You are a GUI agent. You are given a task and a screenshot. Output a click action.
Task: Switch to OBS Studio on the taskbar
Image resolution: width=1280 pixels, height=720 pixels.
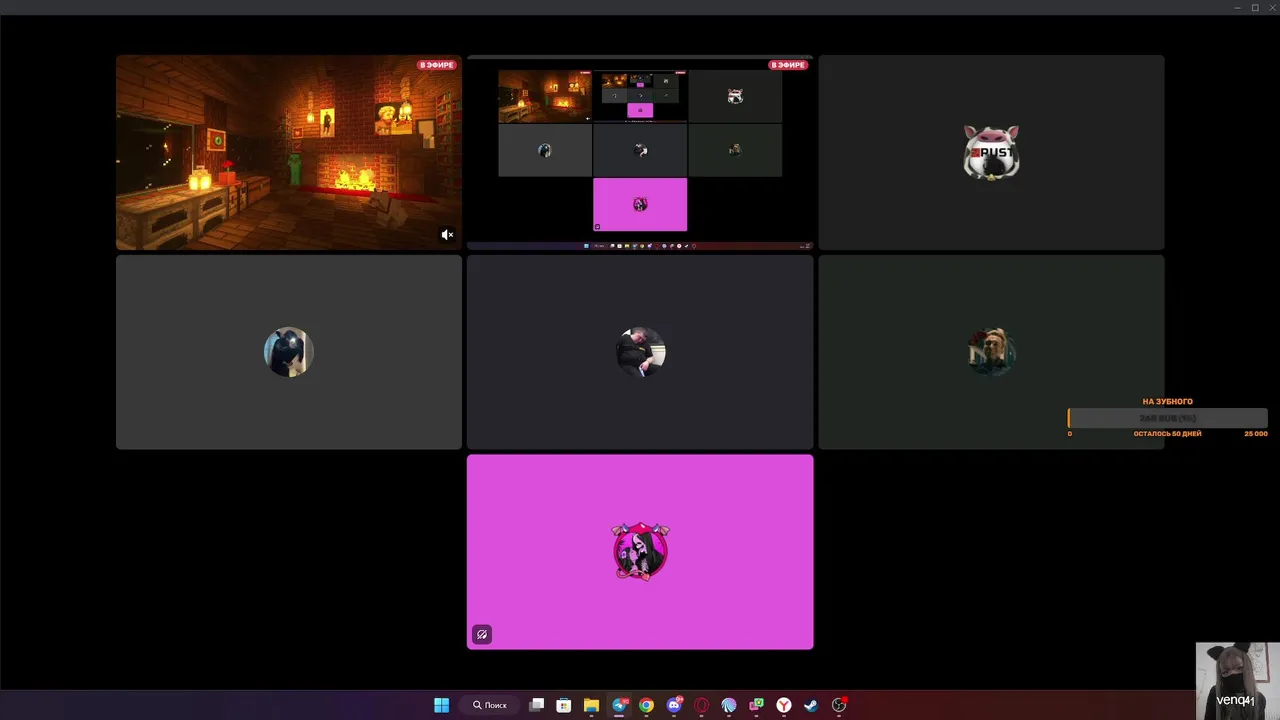tap(839, 705)
